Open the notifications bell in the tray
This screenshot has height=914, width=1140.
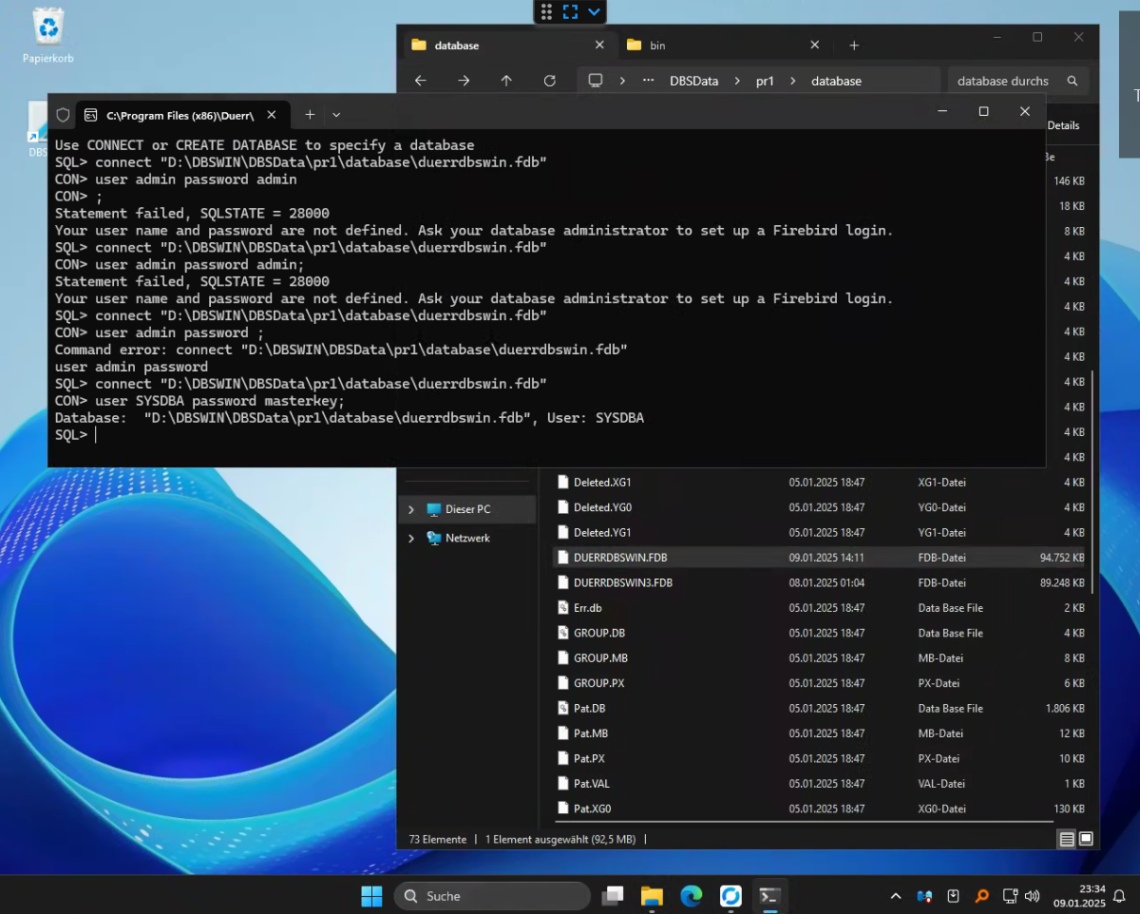coord(1117,897)
